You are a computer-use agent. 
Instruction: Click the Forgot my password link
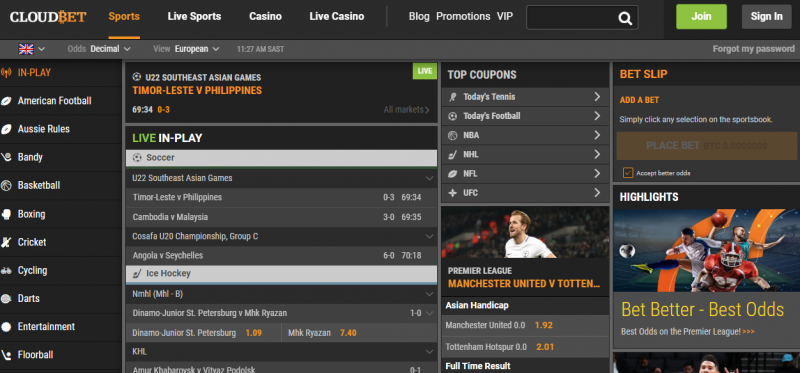point(754,49)
